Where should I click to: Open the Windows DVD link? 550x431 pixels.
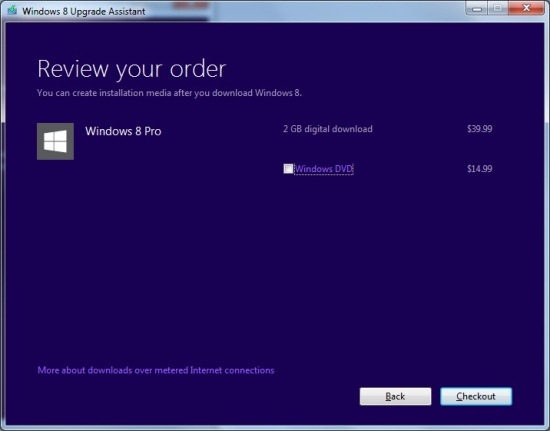(x=323, y=169)
